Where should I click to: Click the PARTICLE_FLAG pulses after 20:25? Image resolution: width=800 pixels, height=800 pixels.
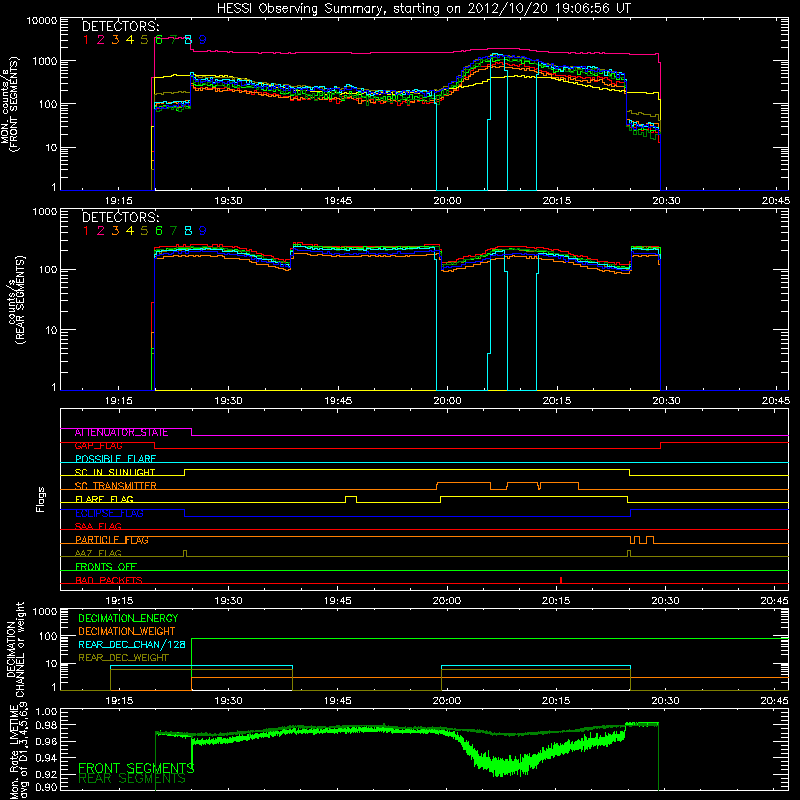point(642,540)
